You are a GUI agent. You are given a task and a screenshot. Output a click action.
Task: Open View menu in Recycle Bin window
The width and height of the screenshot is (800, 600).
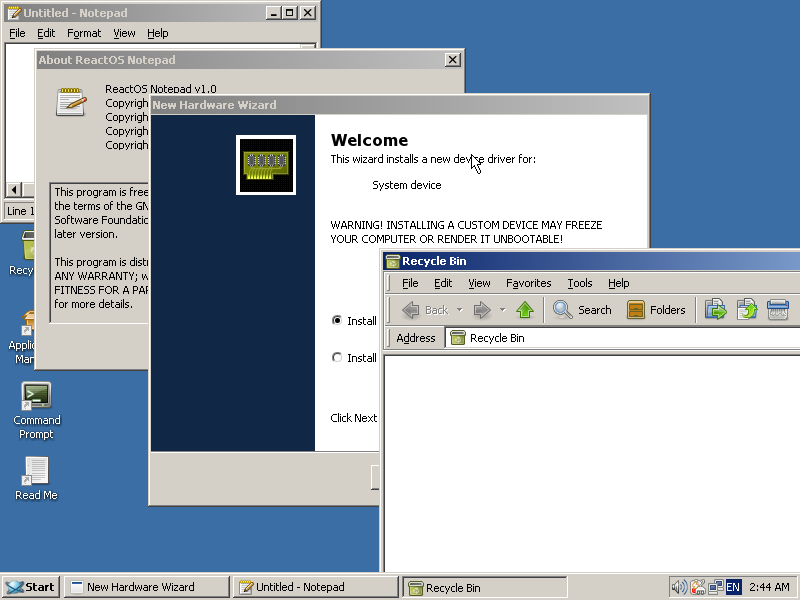(x=479, y=283)
